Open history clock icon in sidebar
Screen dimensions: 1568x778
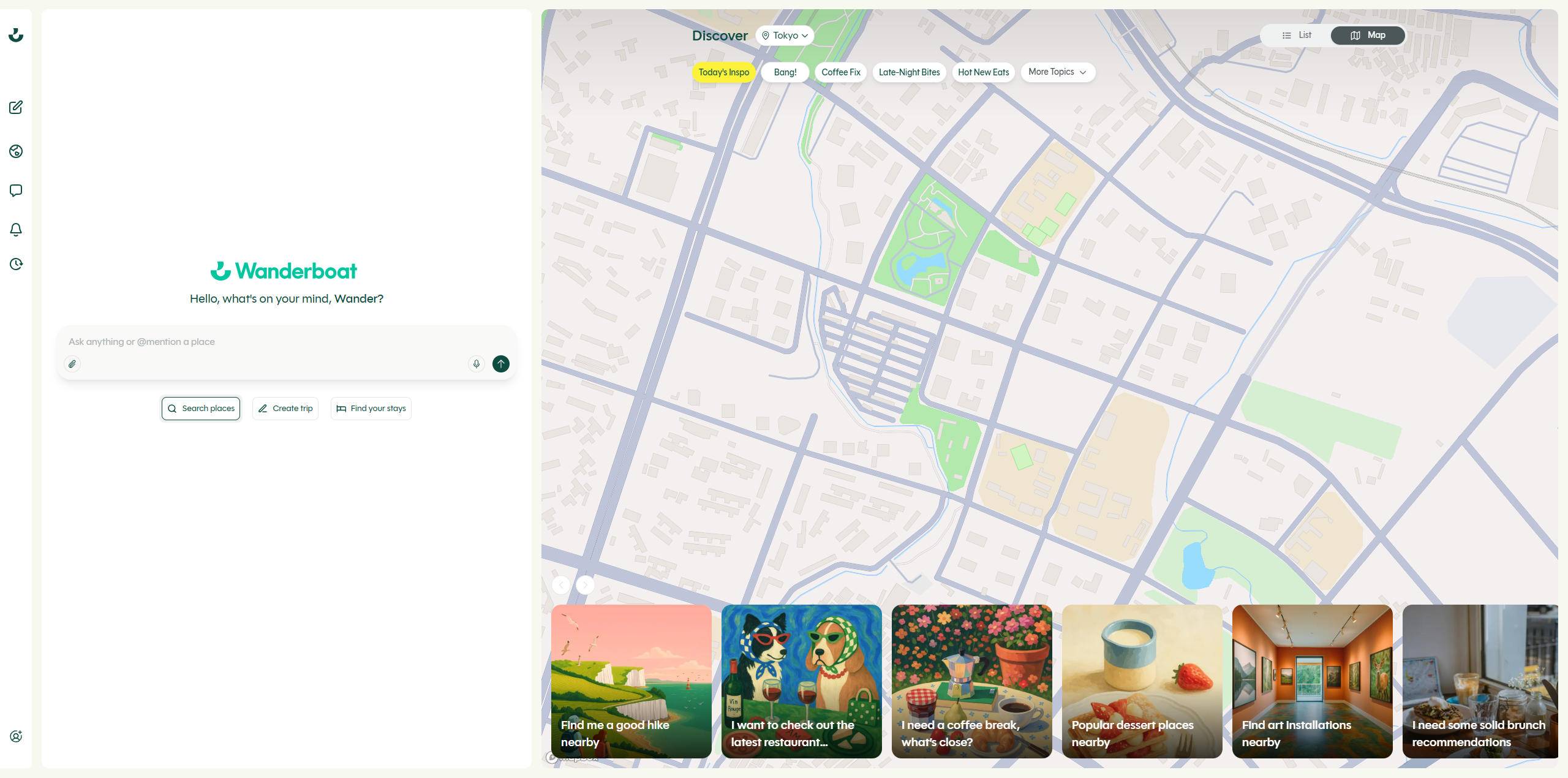point(16,264)
